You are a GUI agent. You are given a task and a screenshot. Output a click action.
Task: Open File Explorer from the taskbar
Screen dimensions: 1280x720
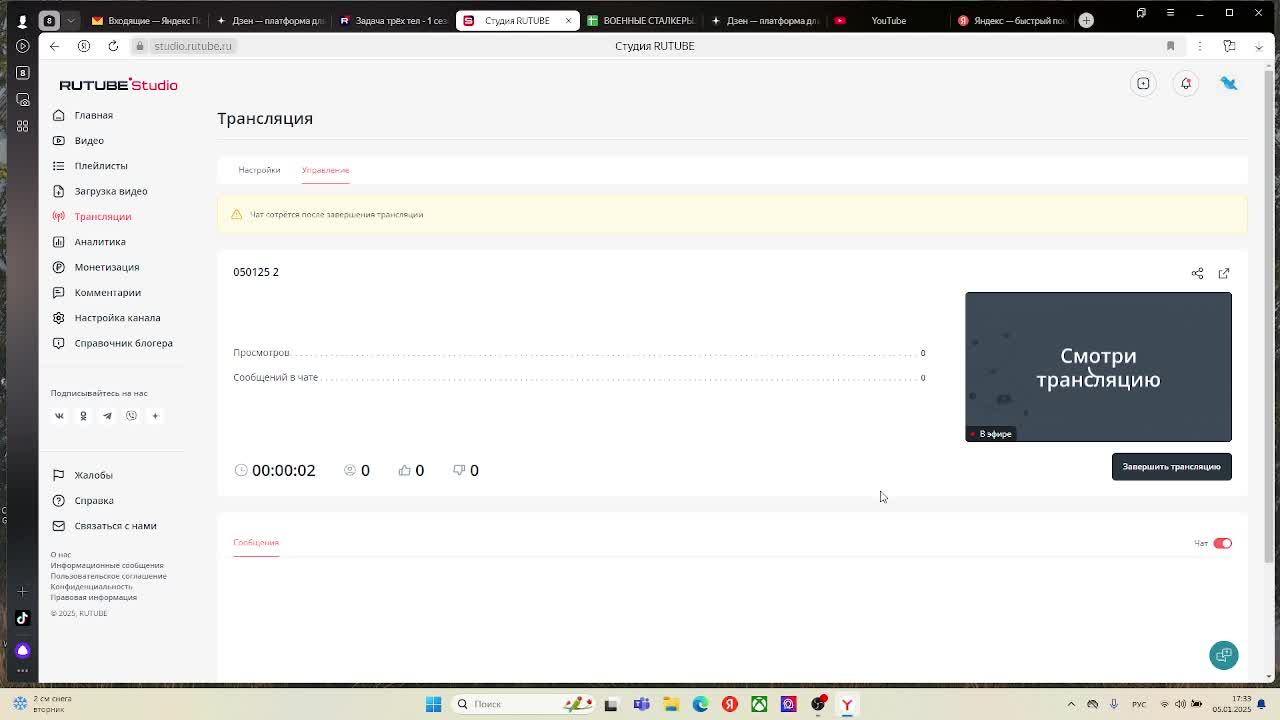(x=671, y=704)
